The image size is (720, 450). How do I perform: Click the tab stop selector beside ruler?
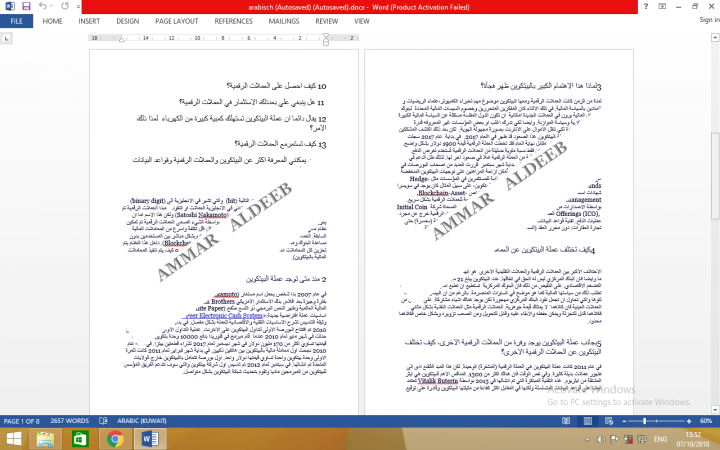click(x=6, y=39)
